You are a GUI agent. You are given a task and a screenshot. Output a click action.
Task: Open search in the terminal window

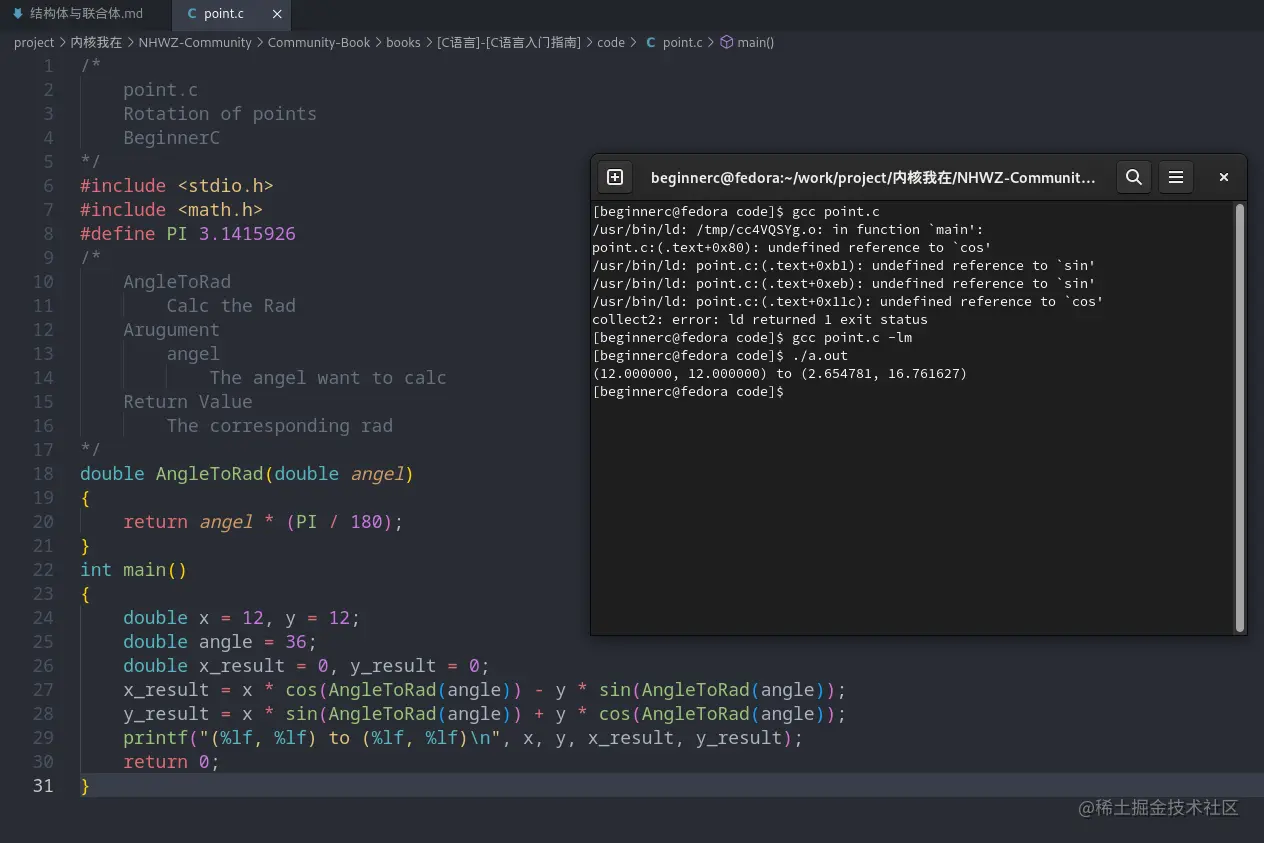click(1133, 177)
